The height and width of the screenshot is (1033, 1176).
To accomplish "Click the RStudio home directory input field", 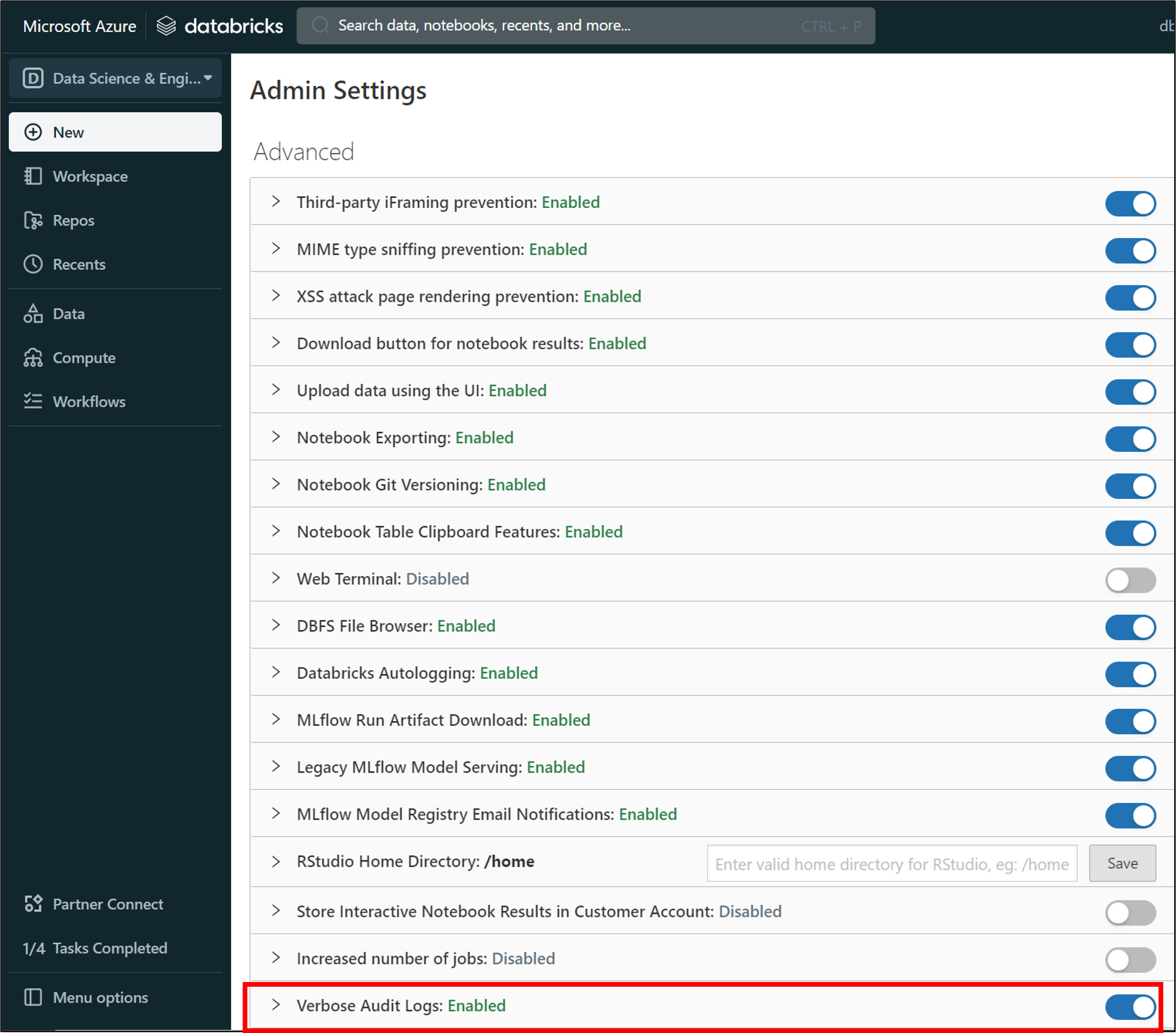I will (x=891, y=863).
